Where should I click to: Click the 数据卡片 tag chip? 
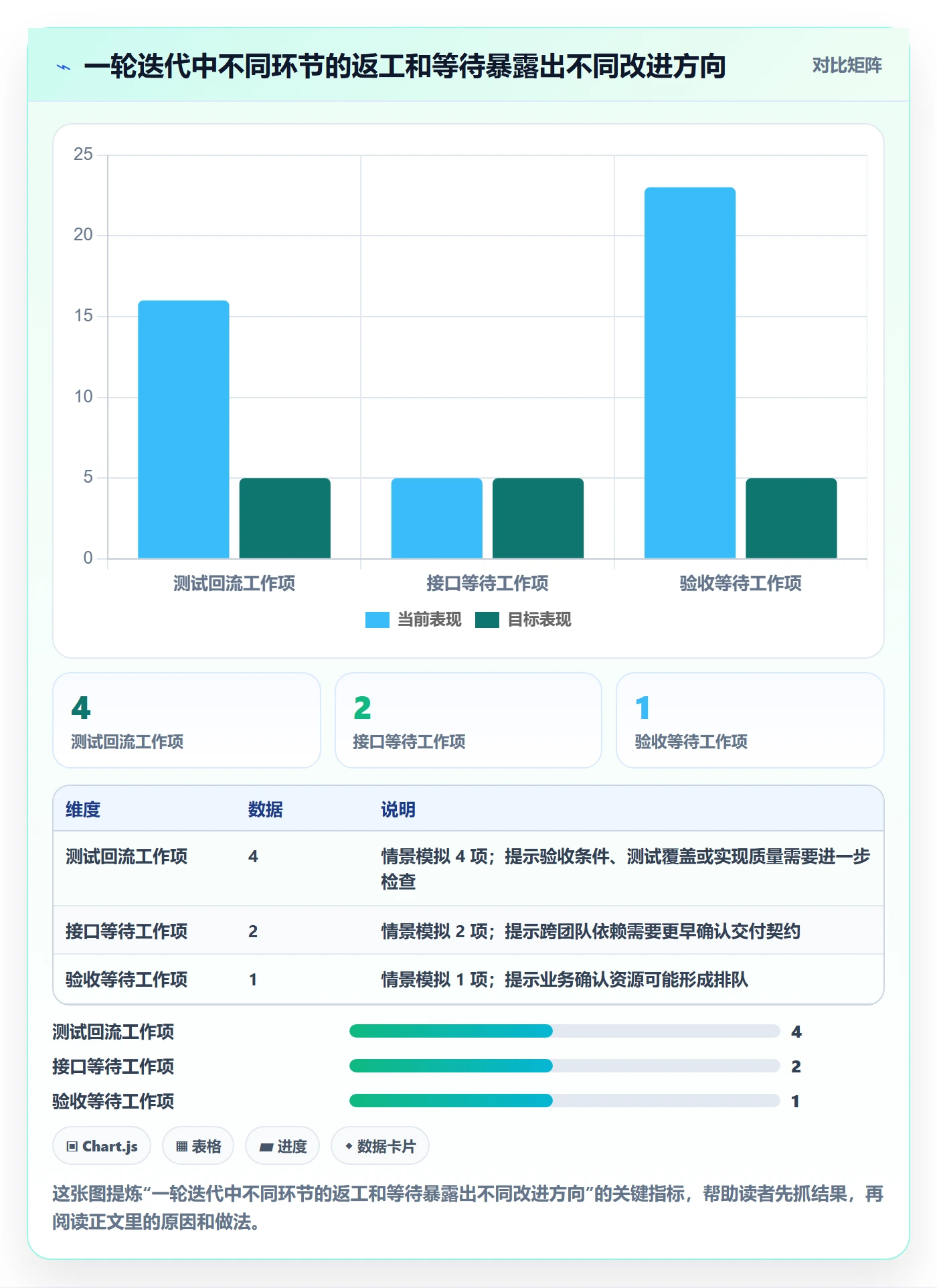[x=380, y=1146]
